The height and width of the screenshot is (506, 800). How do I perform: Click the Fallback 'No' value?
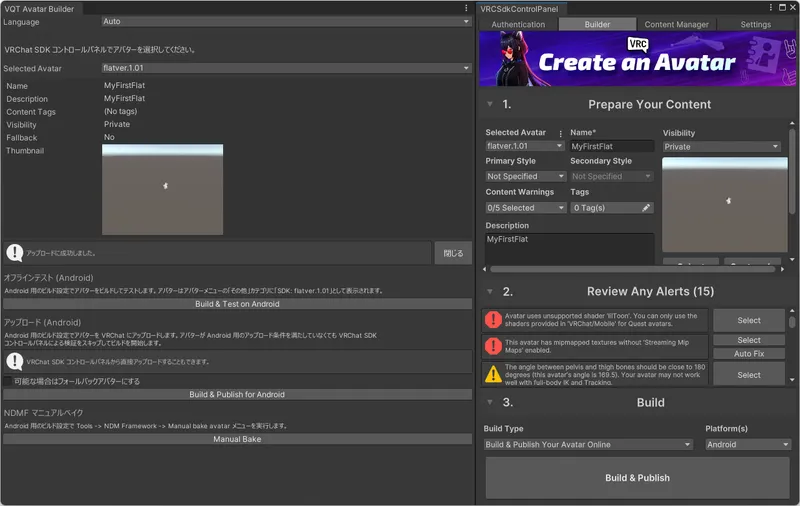click(x=109, y=137)
